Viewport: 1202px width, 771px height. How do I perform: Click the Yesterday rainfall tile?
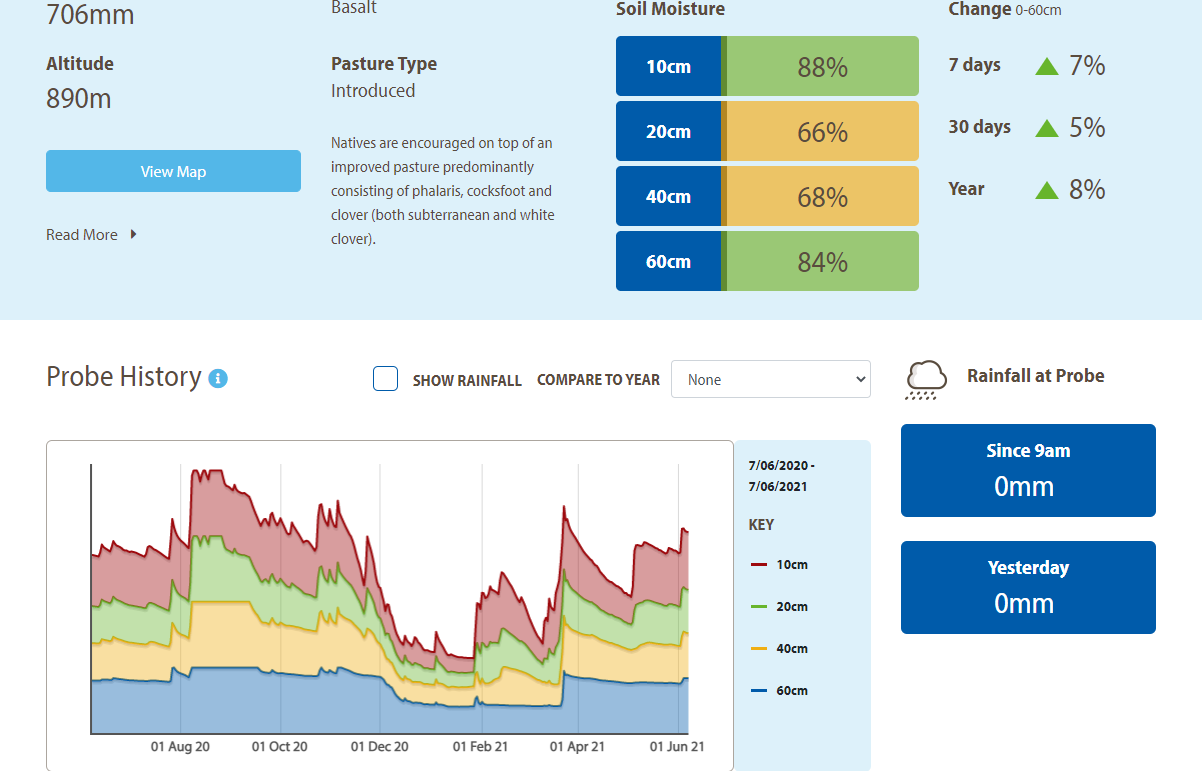[x=1028, y=588]
